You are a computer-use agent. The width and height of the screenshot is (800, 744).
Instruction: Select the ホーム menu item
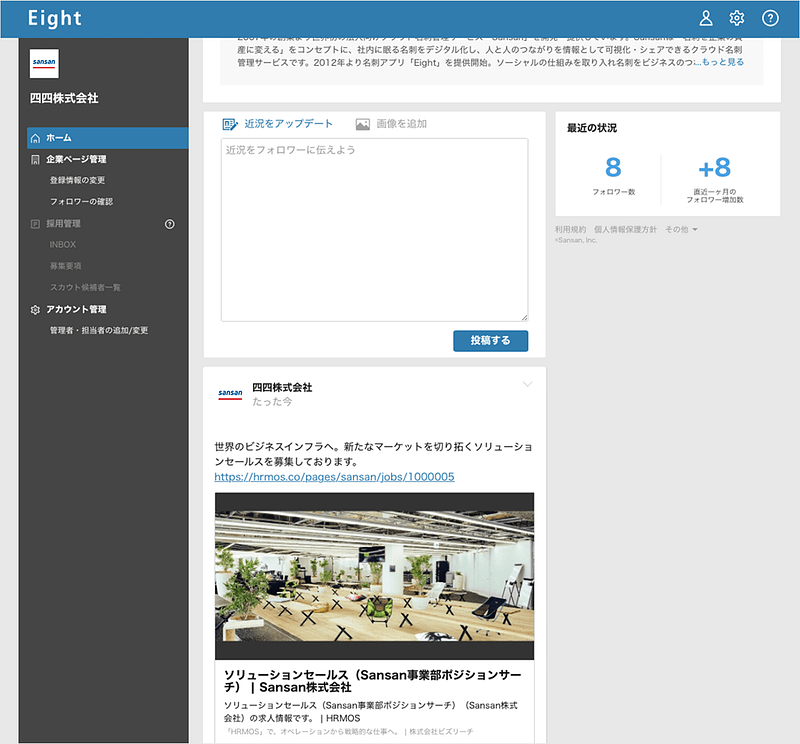click(x=108, y=138)
